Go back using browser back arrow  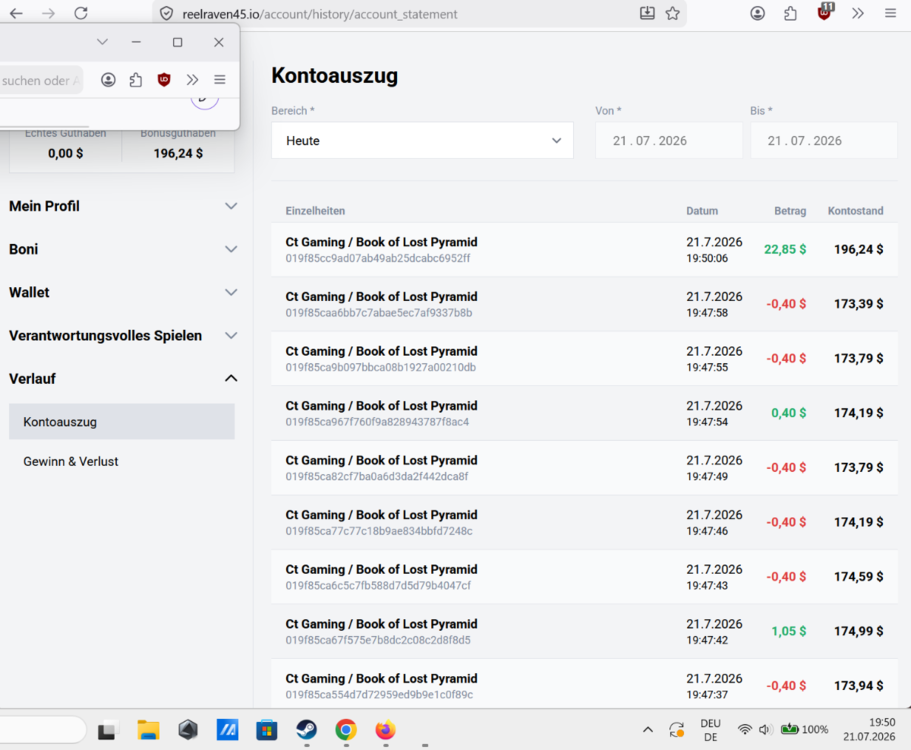click(x=16, y=13)
